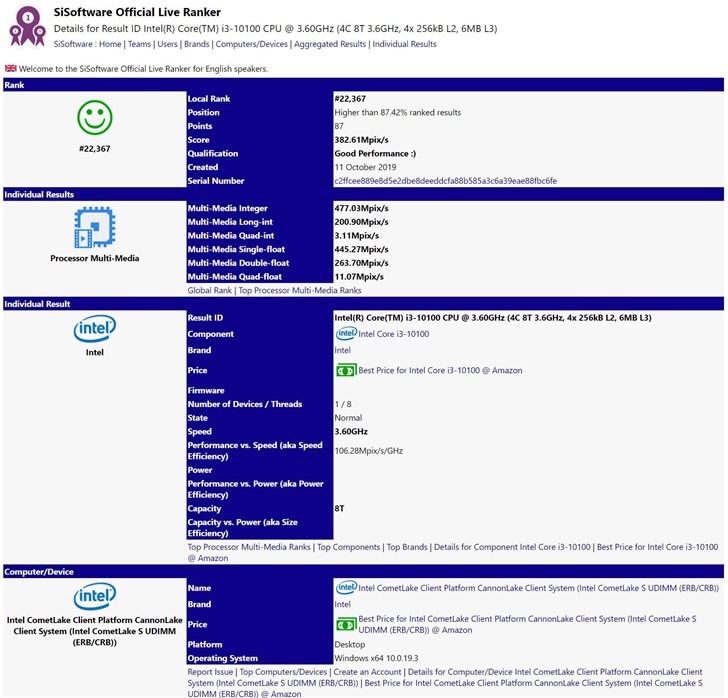The width and height of the screenshot is (728, 698).
Task: Click the Intel Core i3-10100 component link
Action: pos(394,334)
